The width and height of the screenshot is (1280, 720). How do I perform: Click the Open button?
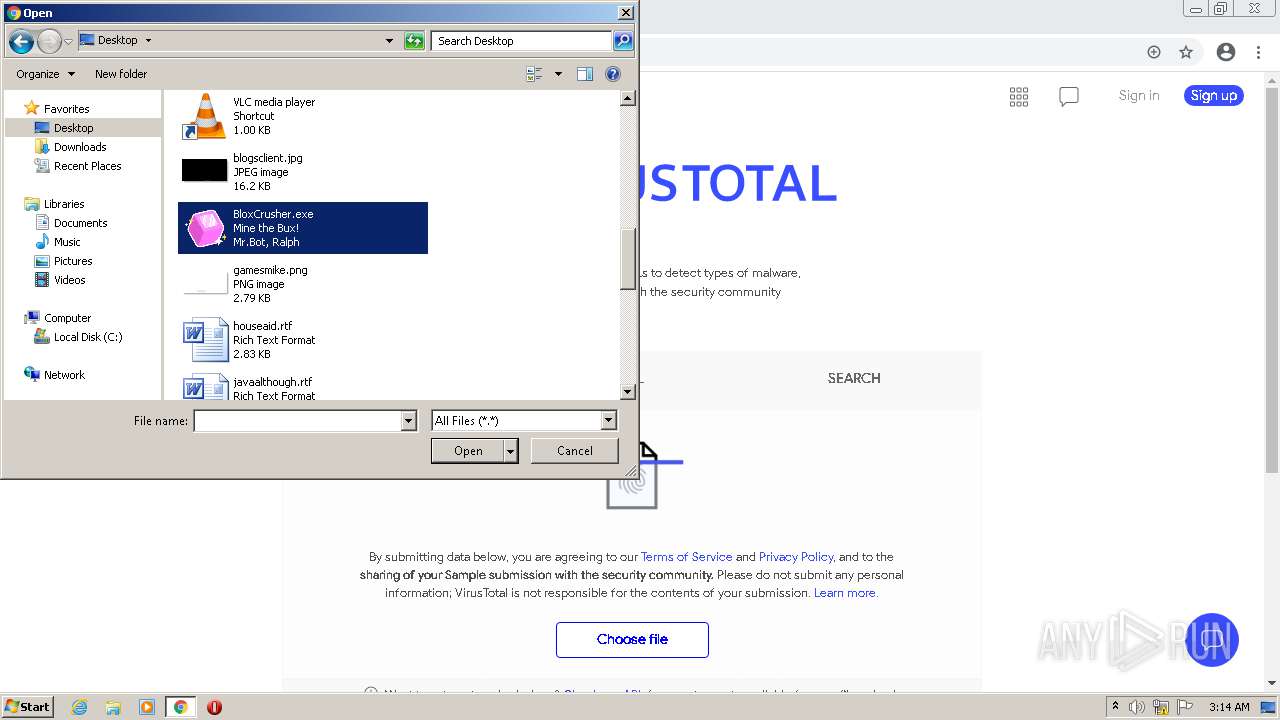(468, 451)
